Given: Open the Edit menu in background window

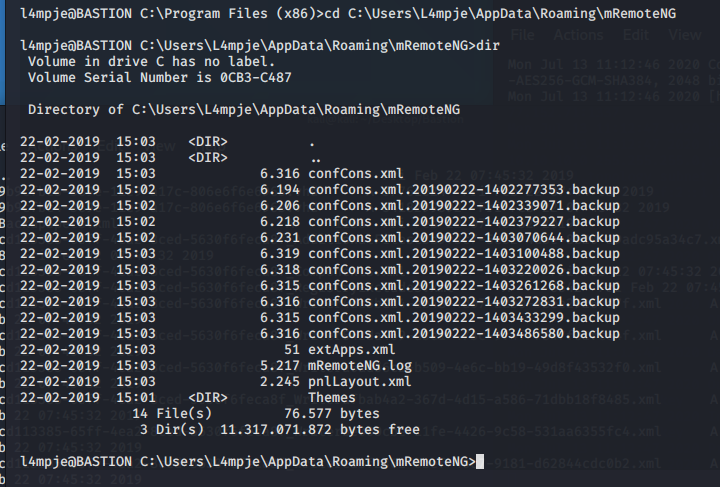Looking at the screenshot, I should [x=635, y=34].
